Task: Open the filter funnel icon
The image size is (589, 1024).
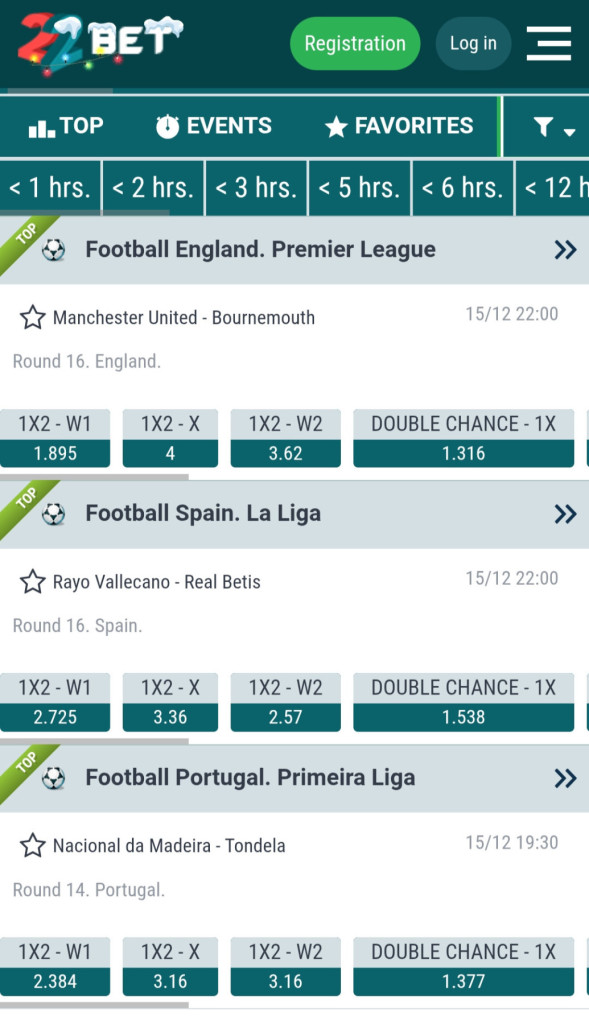Action: 543,126
